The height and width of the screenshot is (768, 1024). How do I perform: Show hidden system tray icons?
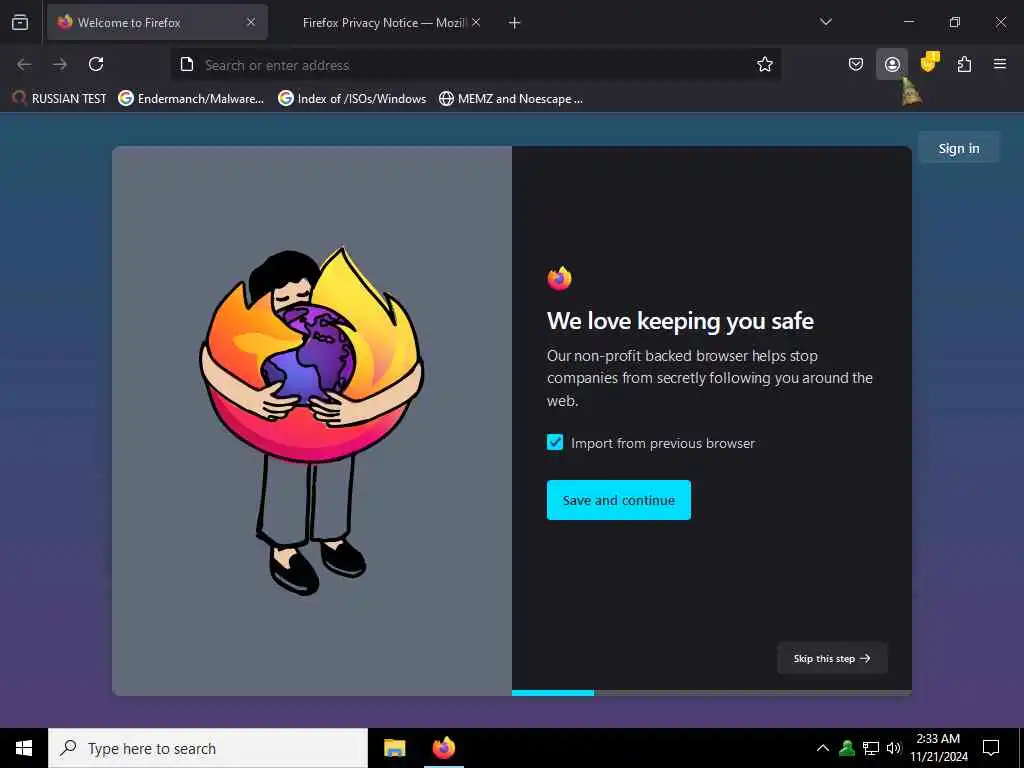point(823,748)
